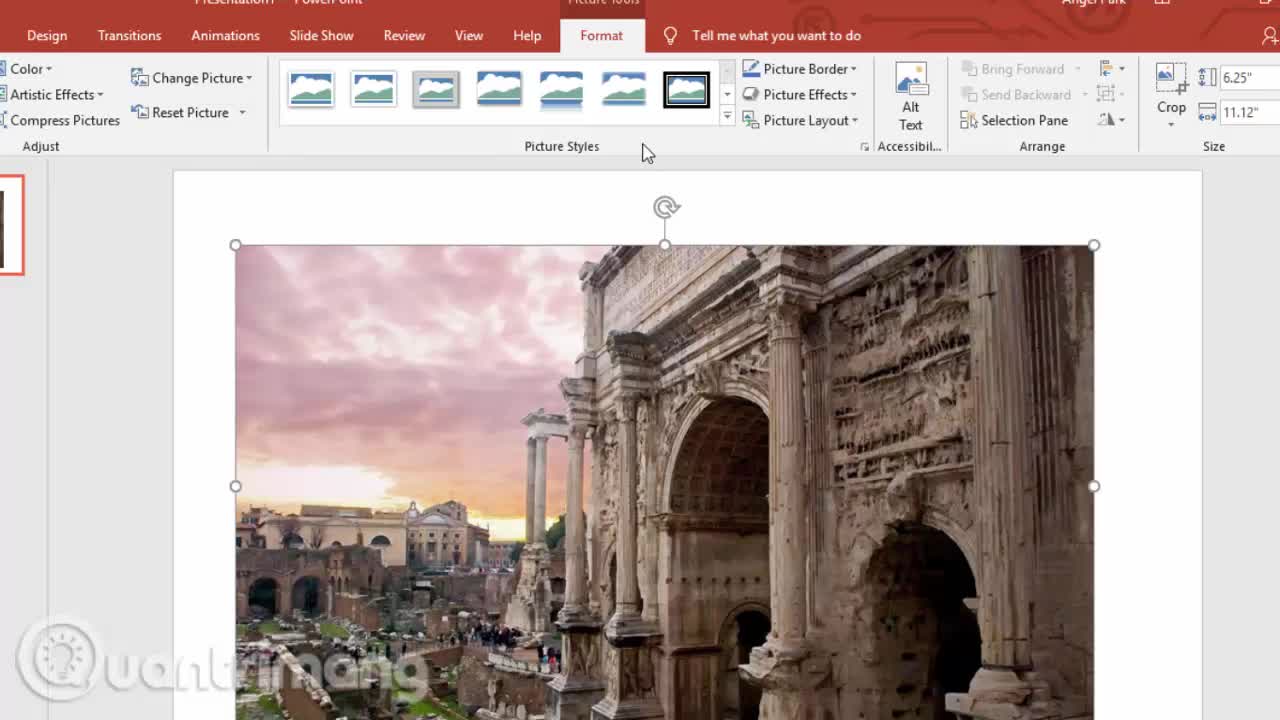Click the picture's top-middle resize handle
Viewport: 1280px width, 720px height.
click(x=665, y=245)
